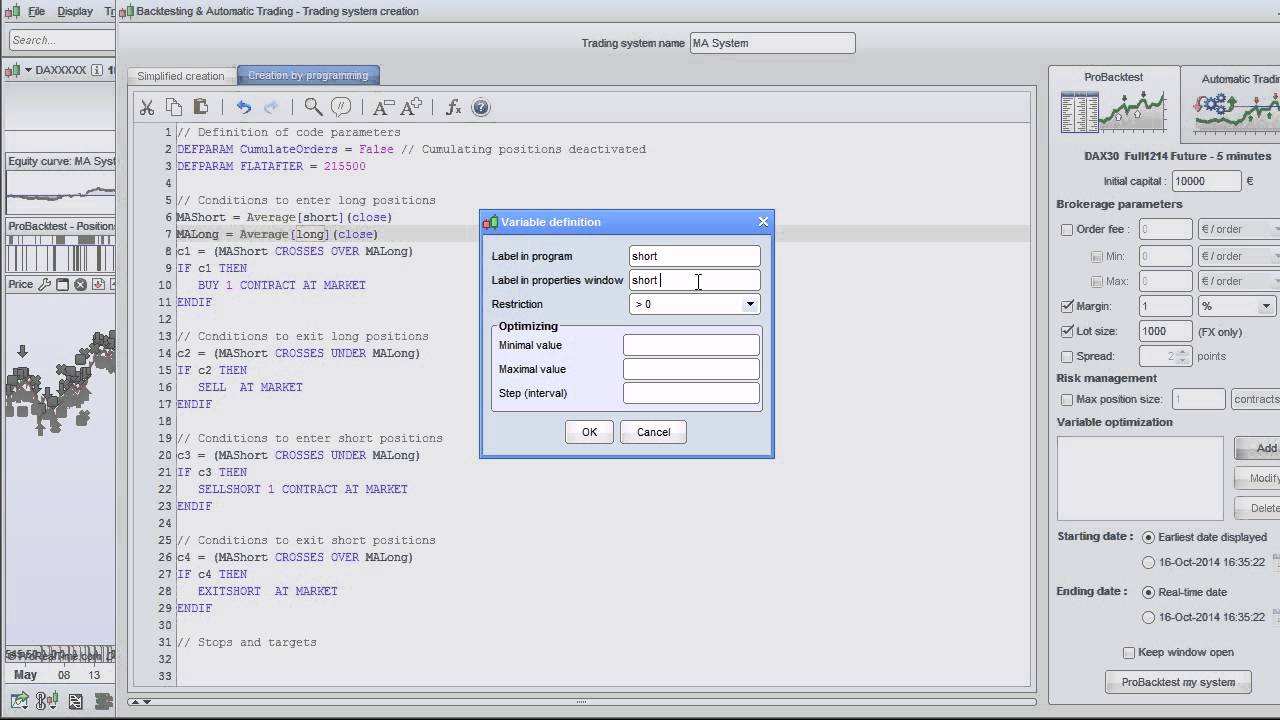Open search with the magnifier icon
The image size is (1280, 720).
pos(313,107)
